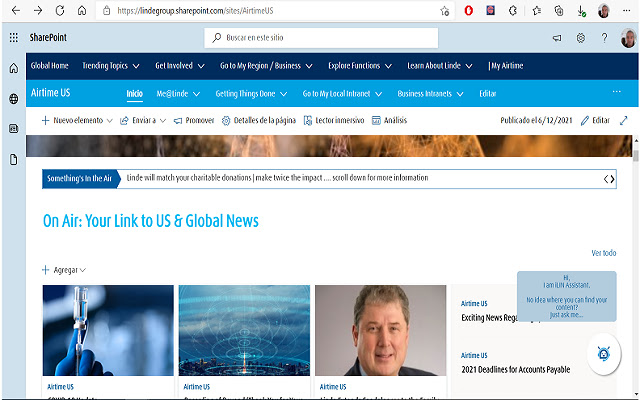The height and width of the screenshot is (400, 640).
Task: Open Global Home menu item
Action: click(x=49, y=66)
